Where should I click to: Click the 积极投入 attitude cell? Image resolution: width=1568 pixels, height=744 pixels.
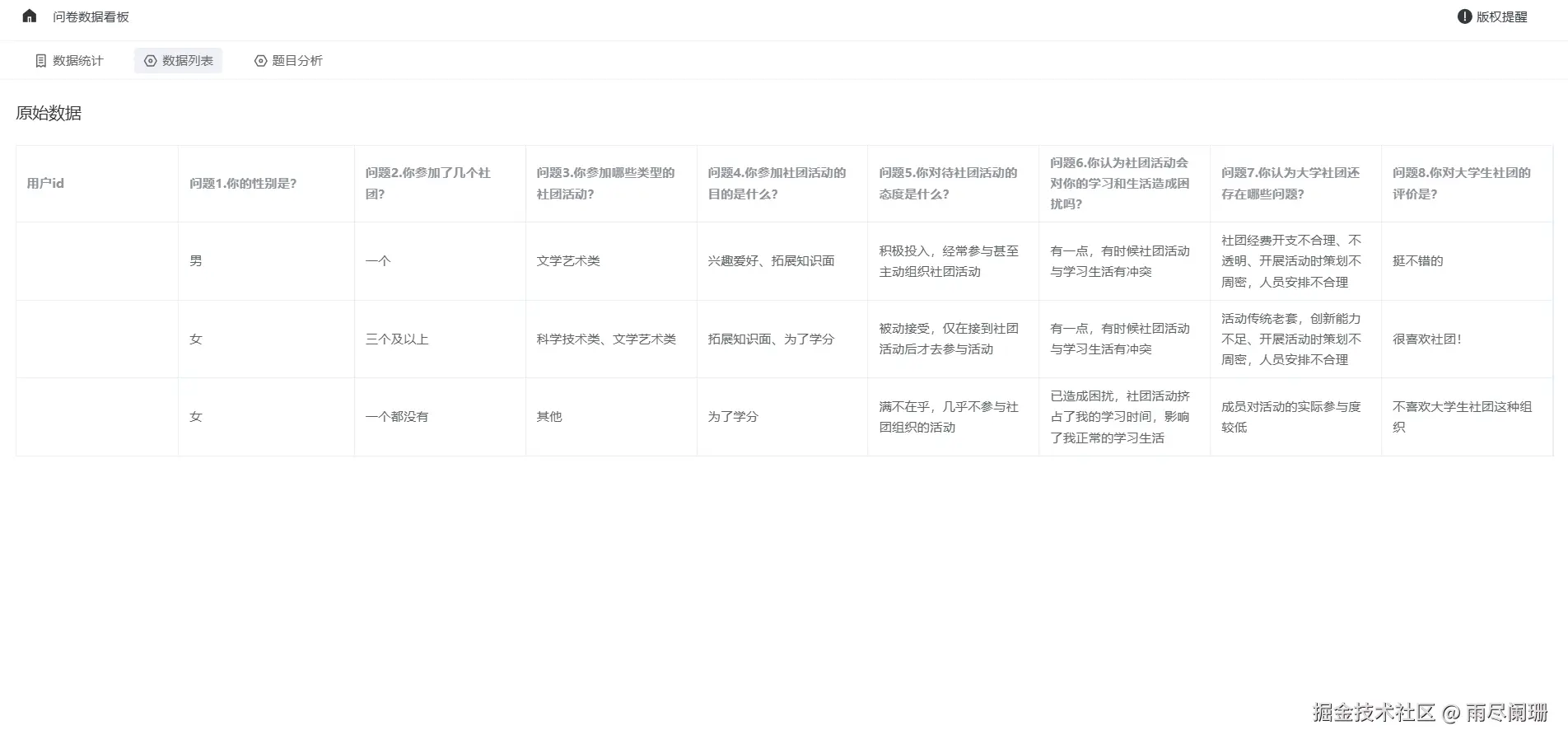pyautogui.click(x=953, y=261)
